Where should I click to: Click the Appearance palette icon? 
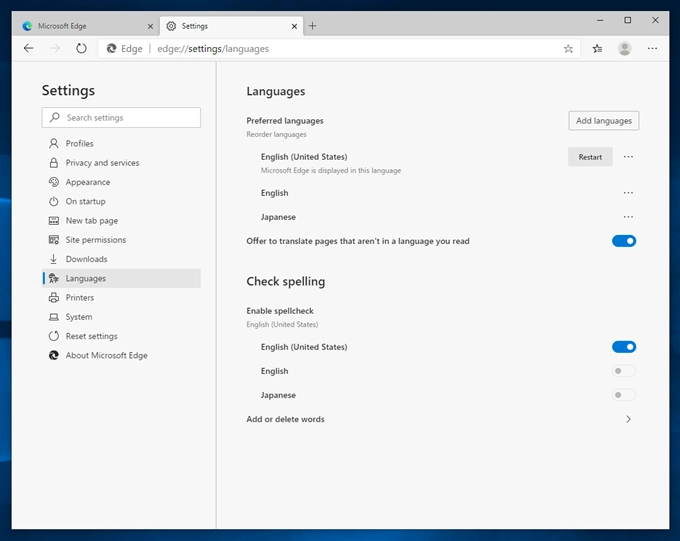click(x=53, y=182)
